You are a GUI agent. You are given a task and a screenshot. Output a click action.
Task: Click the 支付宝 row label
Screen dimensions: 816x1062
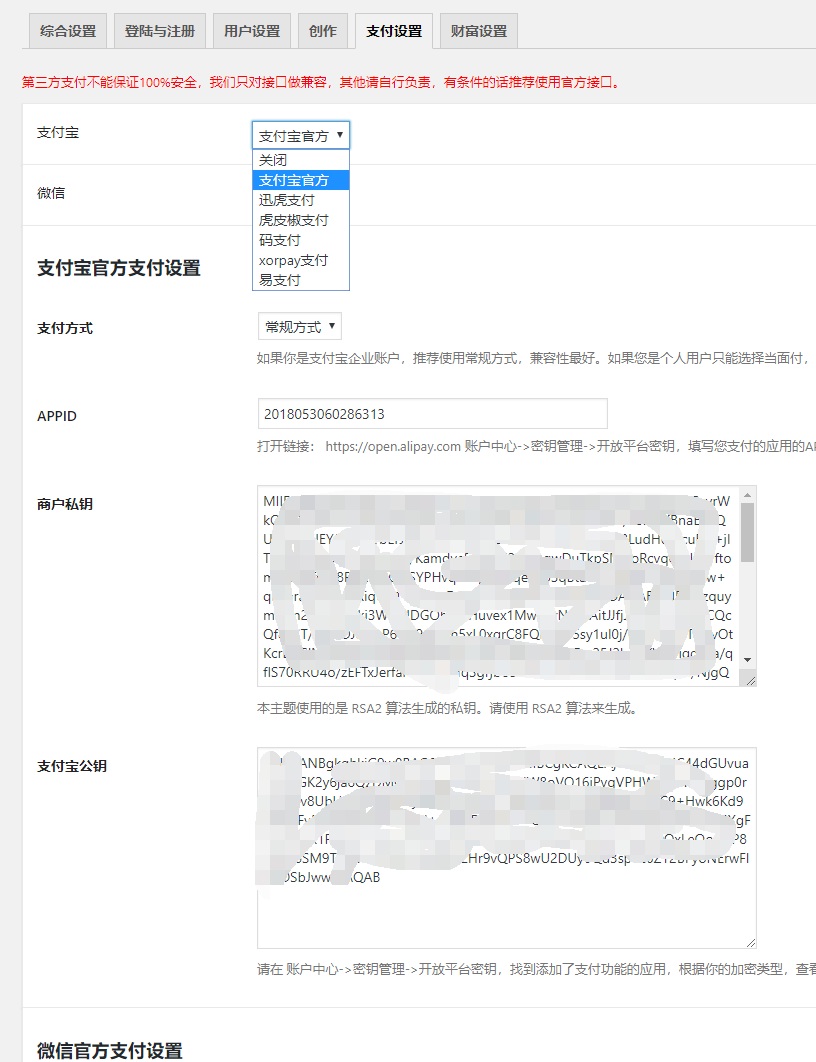(58, 133)
